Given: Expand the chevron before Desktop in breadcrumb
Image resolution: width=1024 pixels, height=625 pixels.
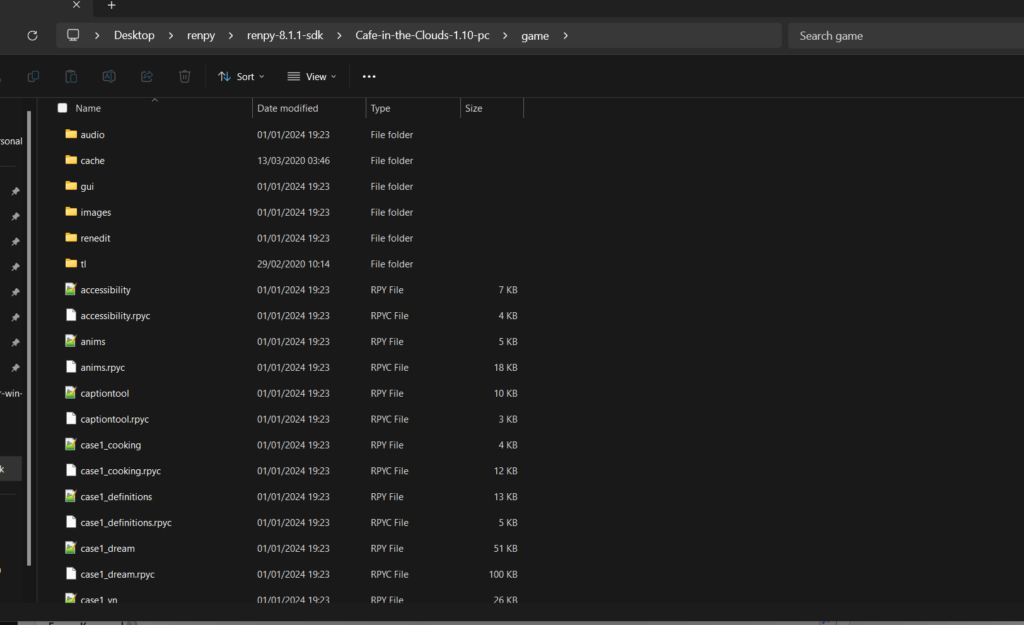Looking at the screenshot, I should (x=97, y=35).
